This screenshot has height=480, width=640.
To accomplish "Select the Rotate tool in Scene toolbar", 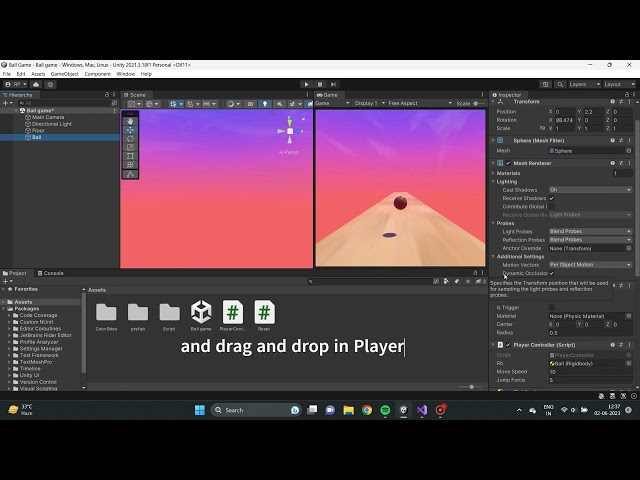I will (x=130, y=139).
